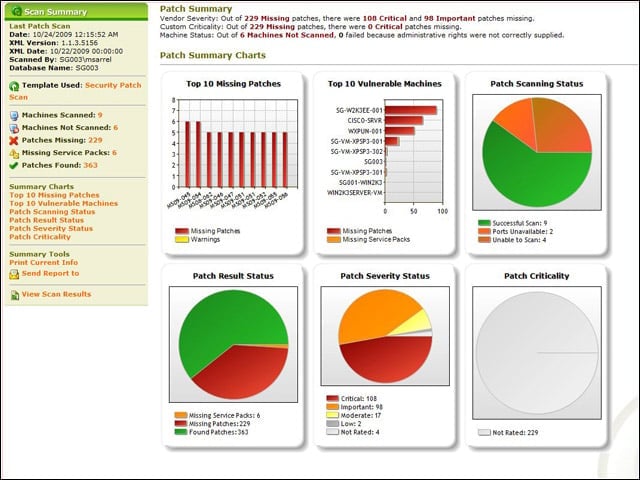The height and width of the screenshot is (480, 640).
Task: Click the Patch Result Status pie chart
Action: point(233,345)
